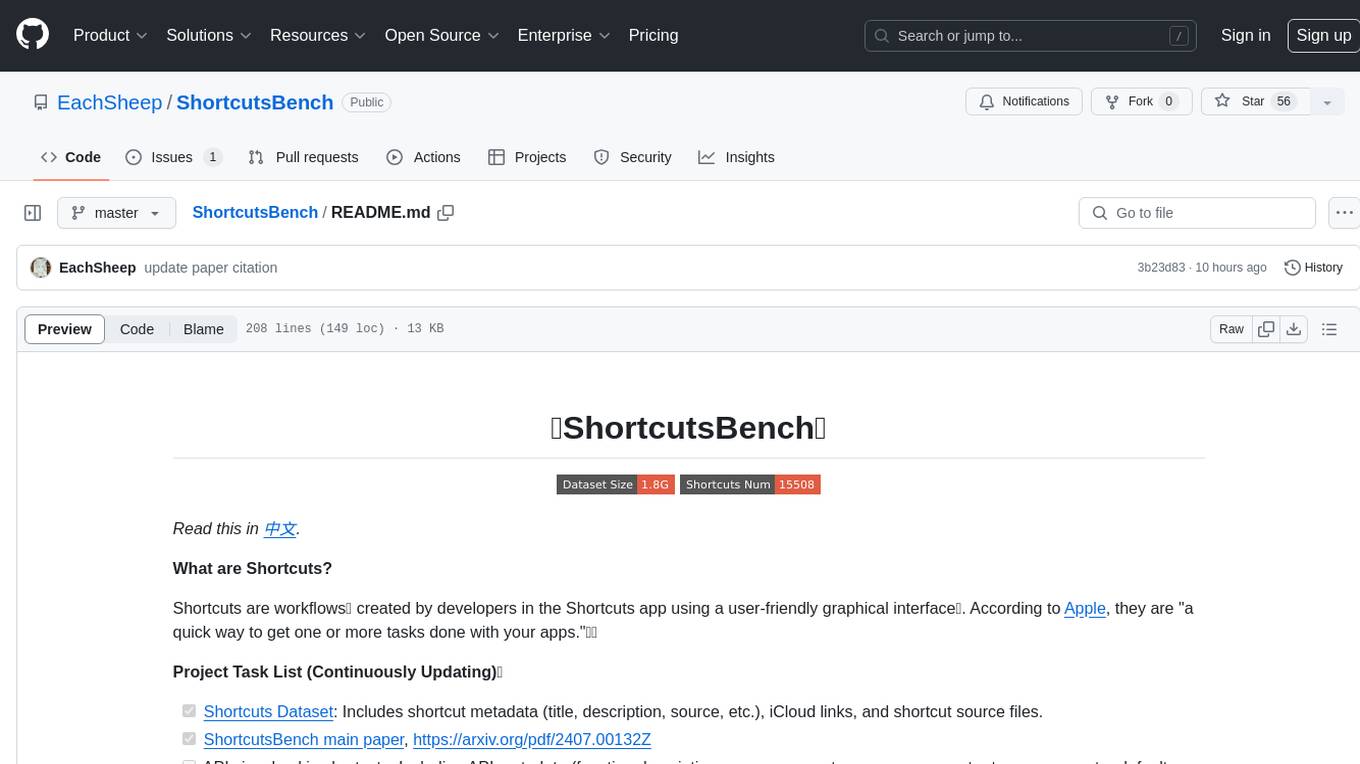Focus the Search or jump to field

[1031, 36]
